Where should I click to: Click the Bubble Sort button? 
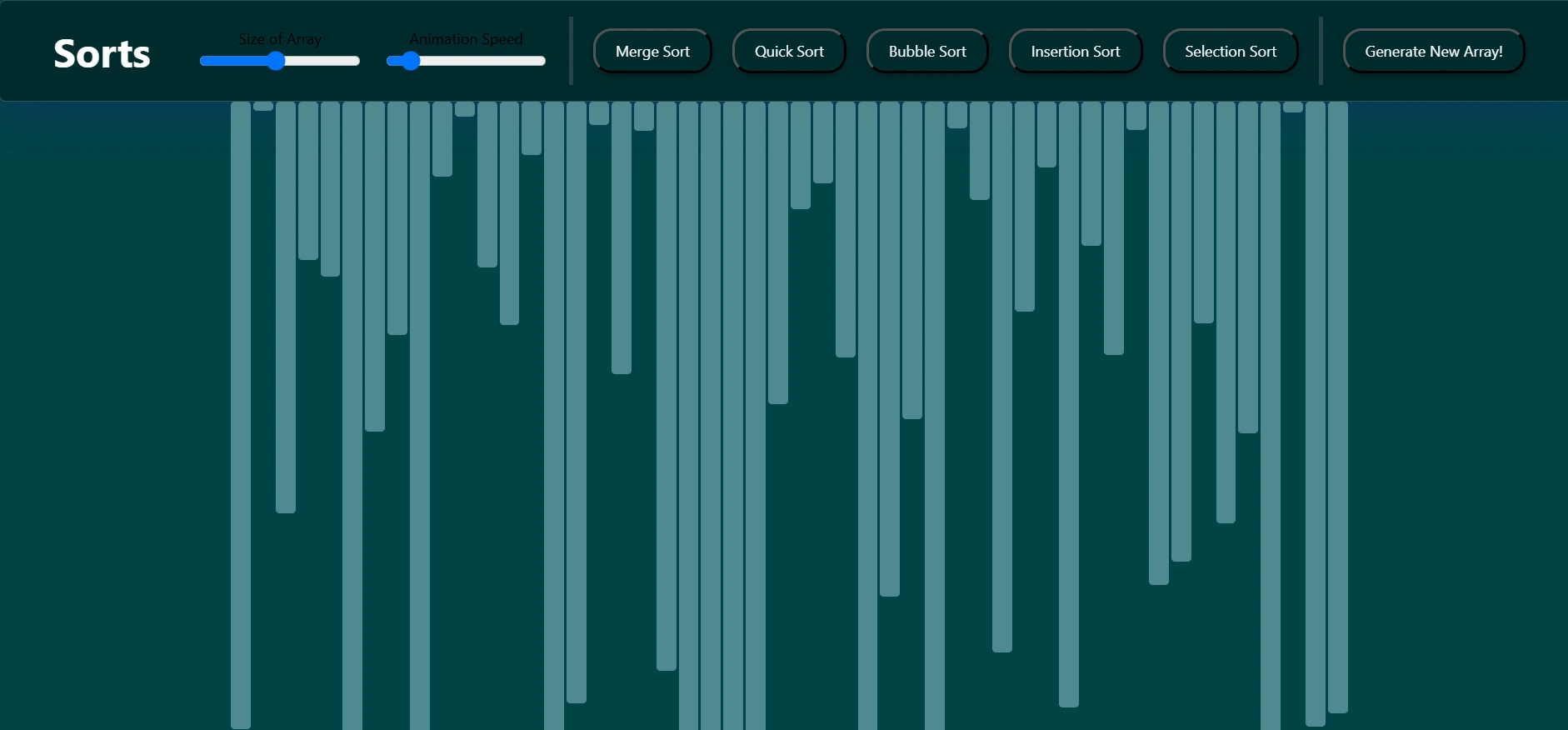pyautogui.click(x=927, y=52)
